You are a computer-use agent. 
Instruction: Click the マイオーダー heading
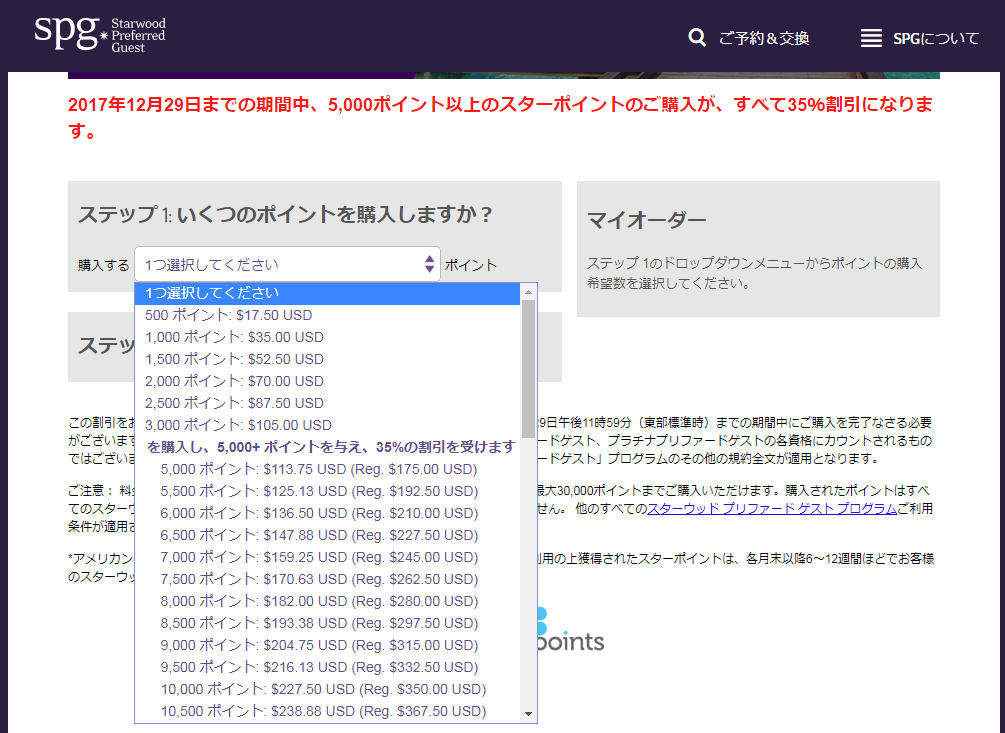coord(646,220)
